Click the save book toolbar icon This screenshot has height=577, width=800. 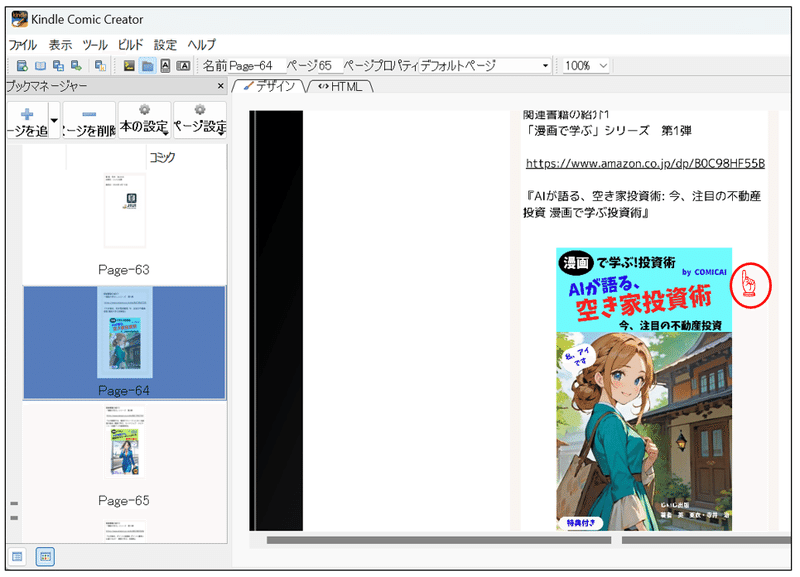58,66
